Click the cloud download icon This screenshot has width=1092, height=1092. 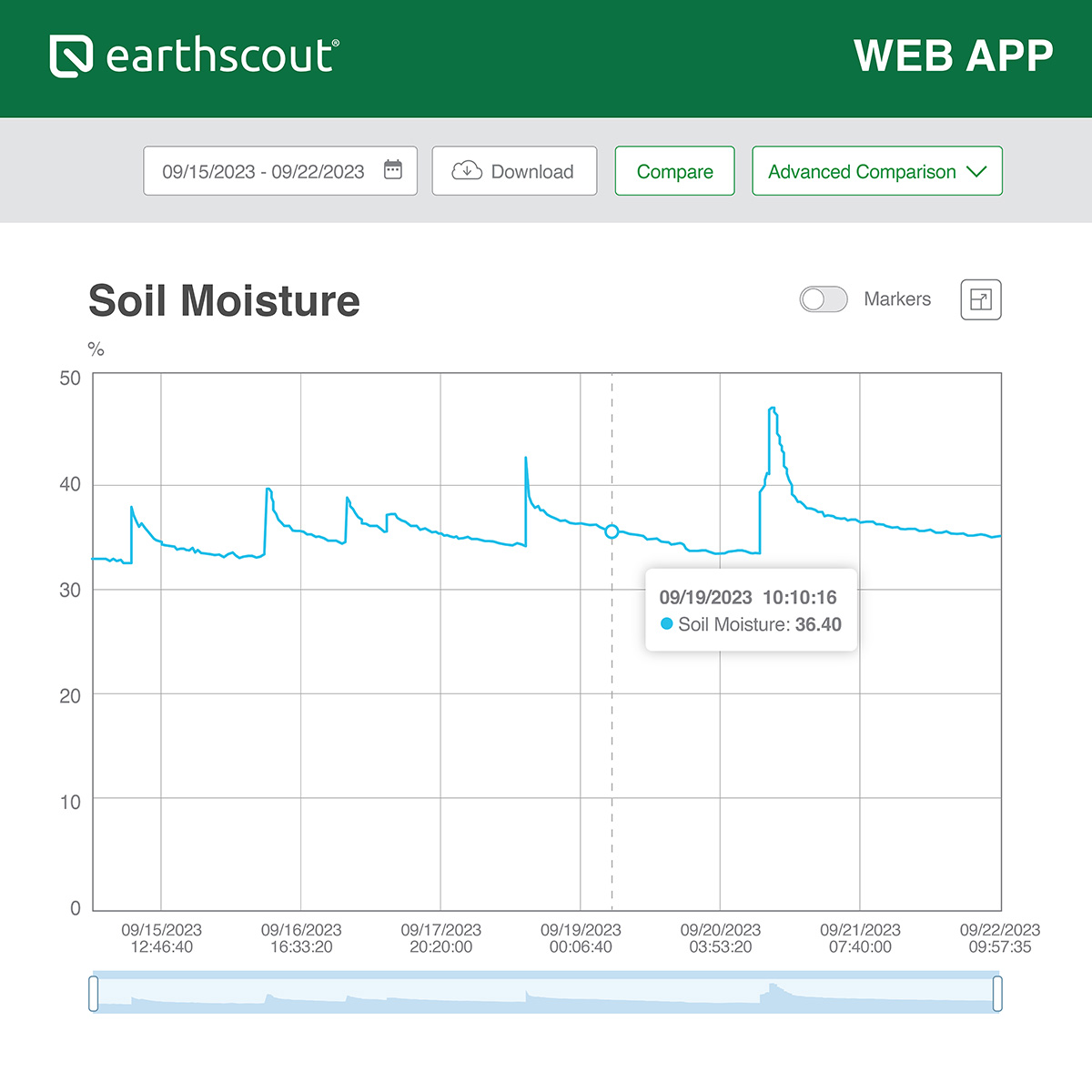467,170
